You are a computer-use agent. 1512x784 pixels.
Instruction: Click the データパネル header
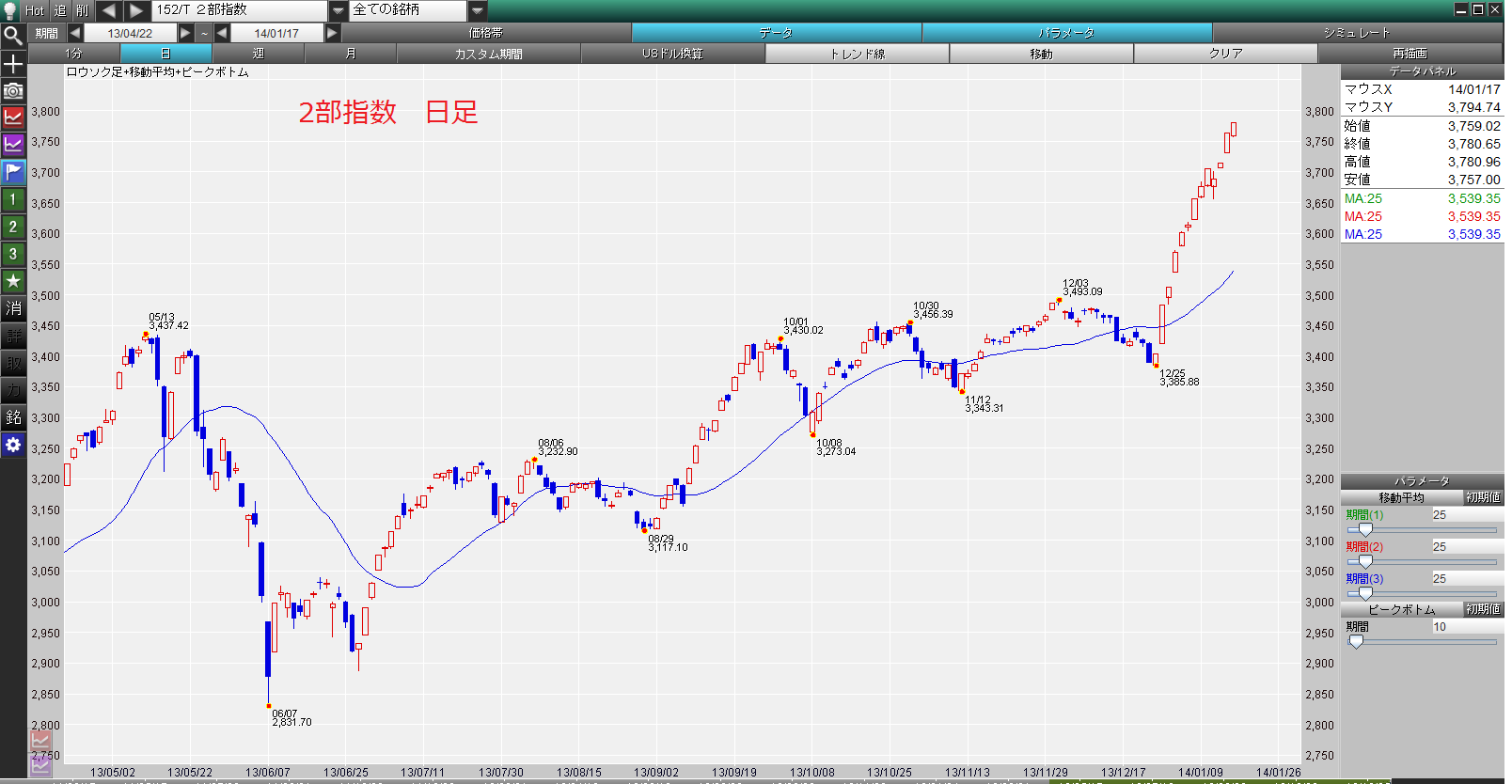point(1422,71)
